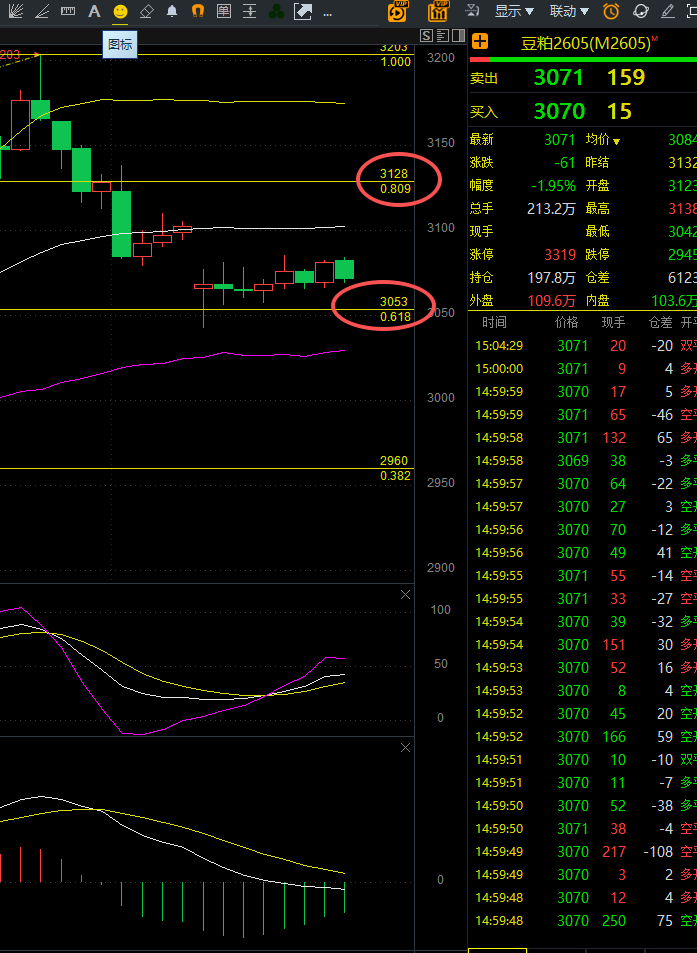Click the 14:59:48 row with volume 250

coord(583,921)
